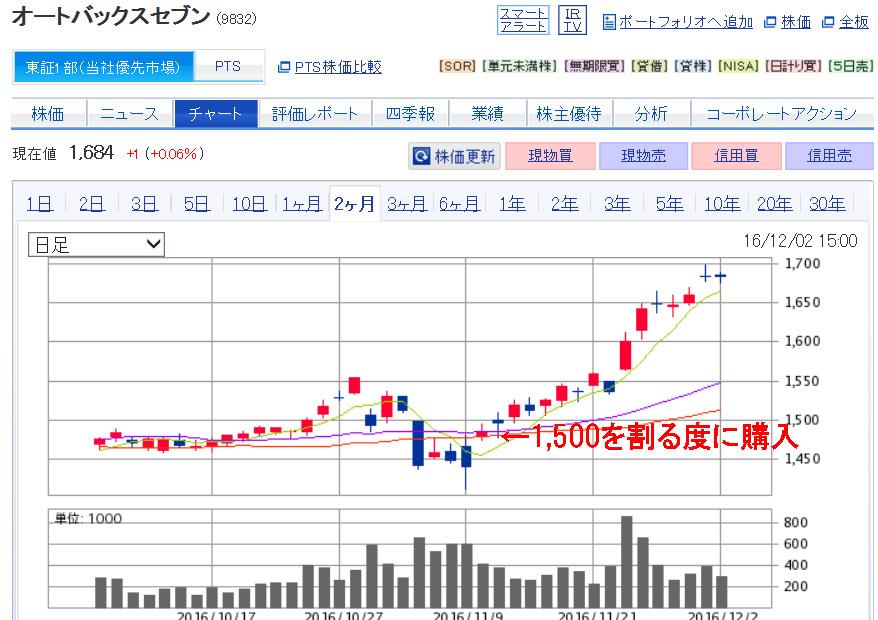Select the 3日 chart period

click(144, 204)
